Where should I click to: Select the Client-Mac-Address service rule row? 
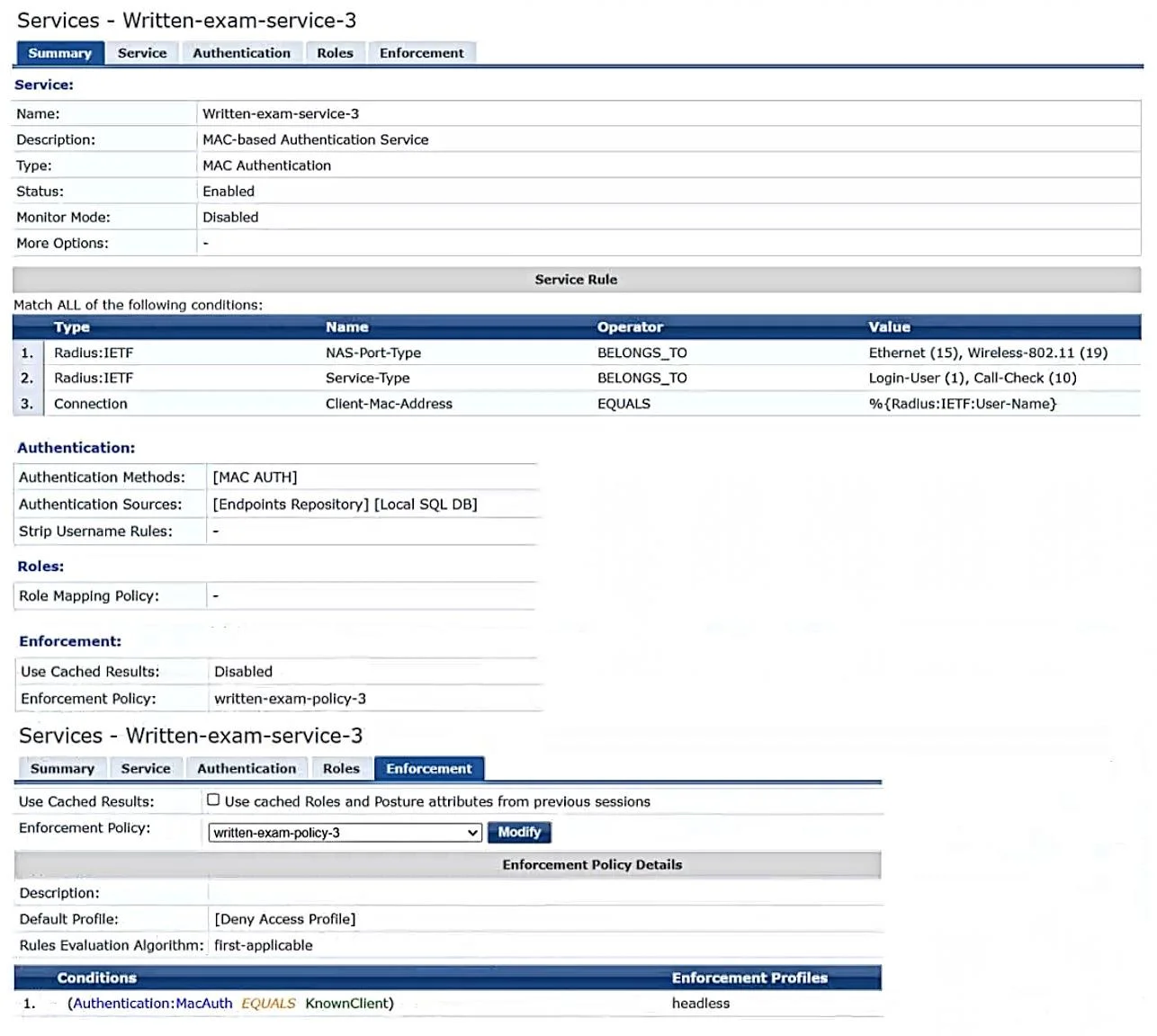click(577, 404)
